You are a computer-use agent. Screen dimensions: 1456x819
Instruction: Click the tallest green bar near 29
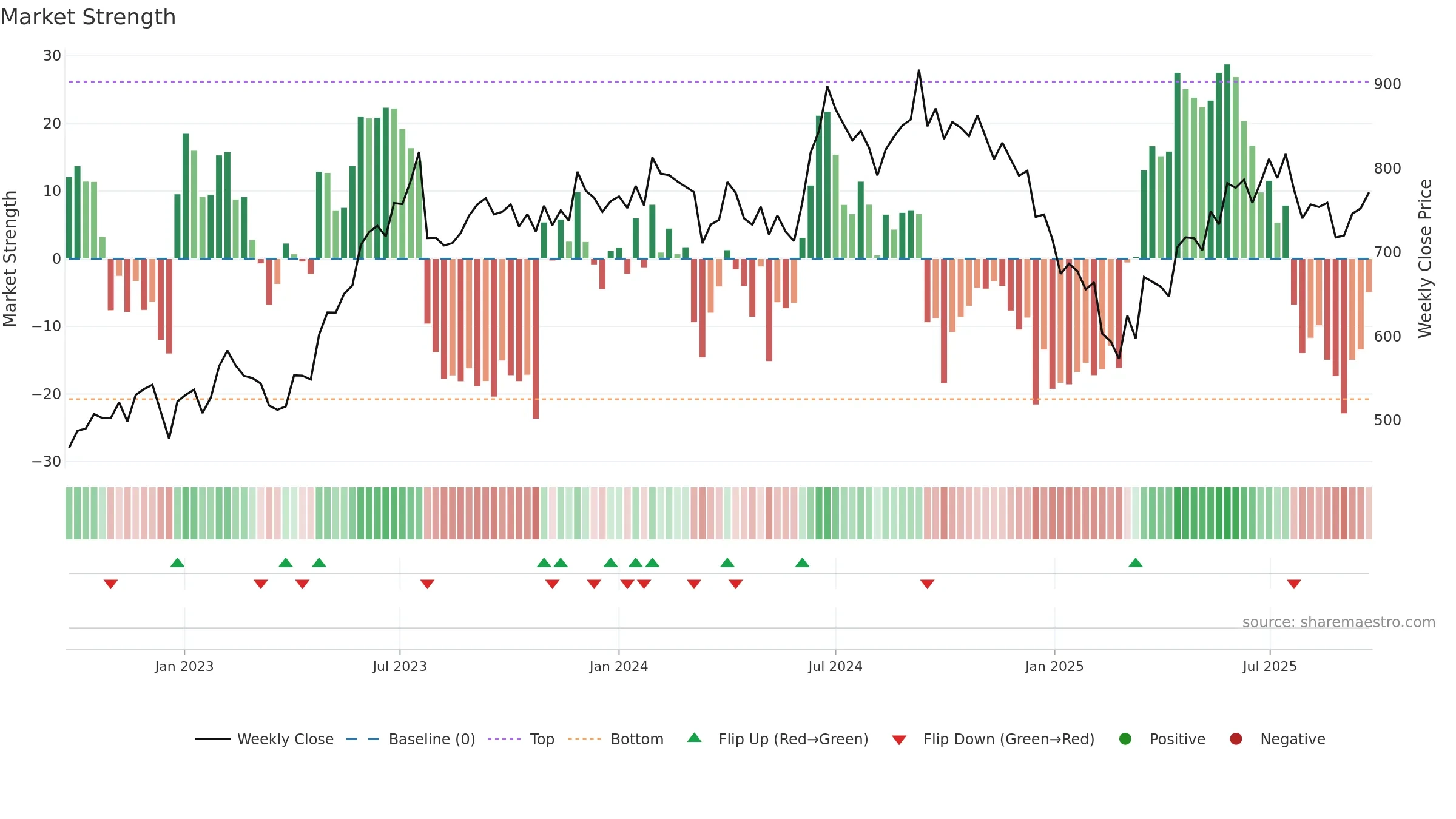tap(1227, 161)
